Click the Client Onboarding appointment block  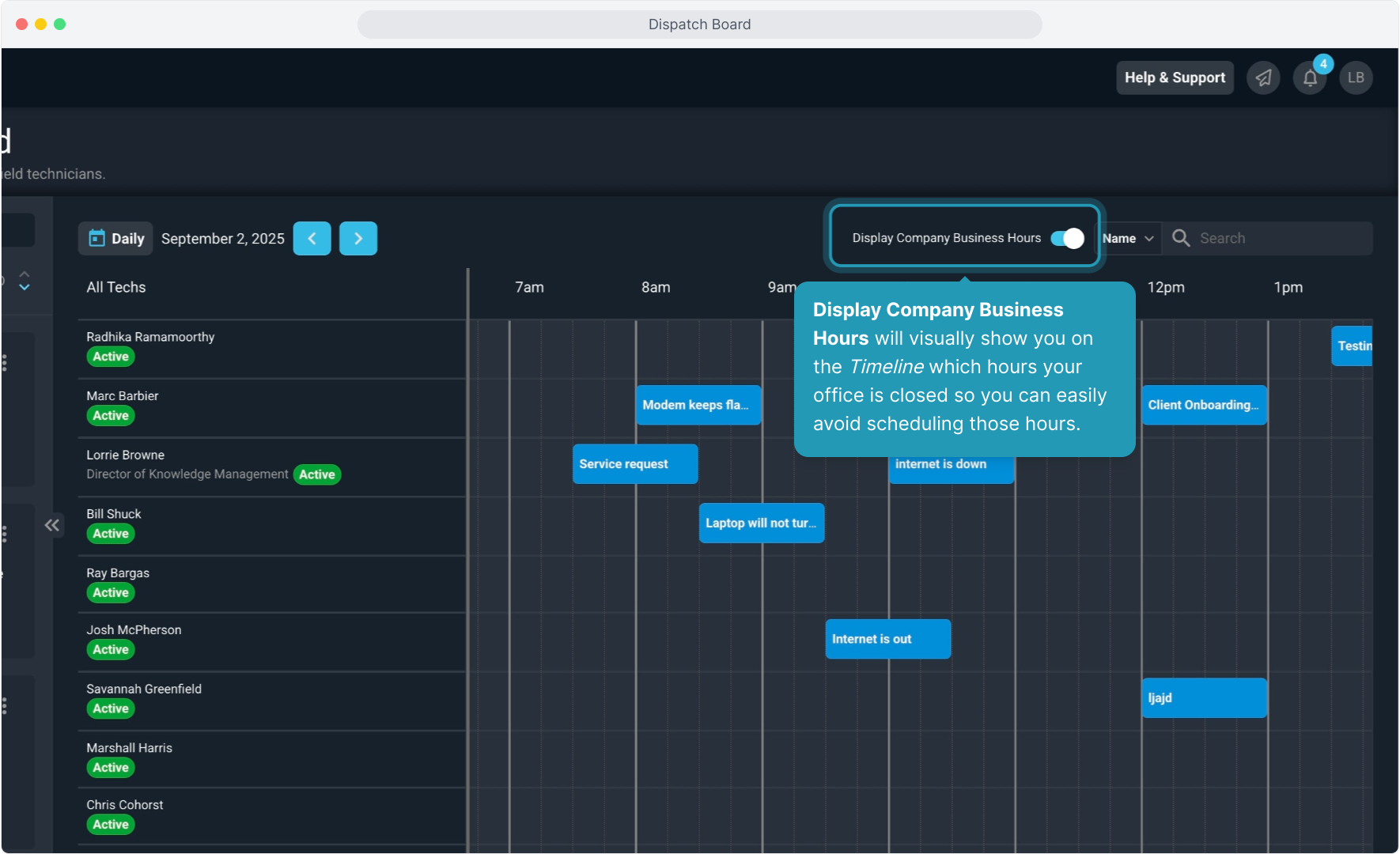point(1203,405)
